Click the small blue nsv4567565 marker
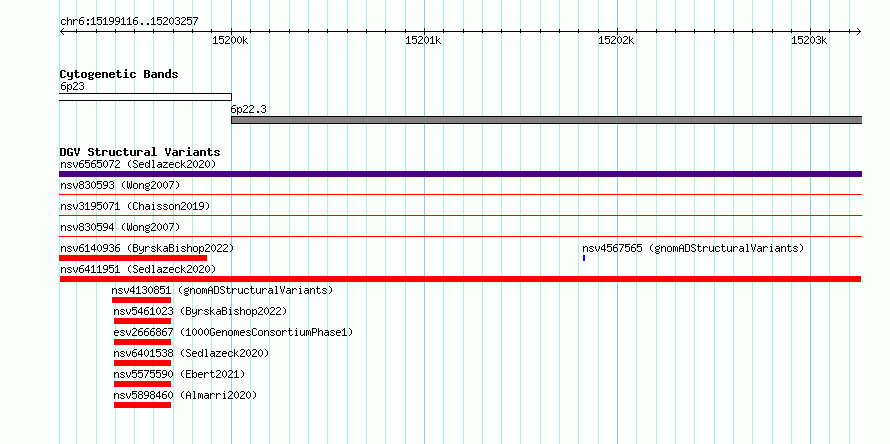The height and width of the screenshot is (444, 890). [x=584, y=258]
